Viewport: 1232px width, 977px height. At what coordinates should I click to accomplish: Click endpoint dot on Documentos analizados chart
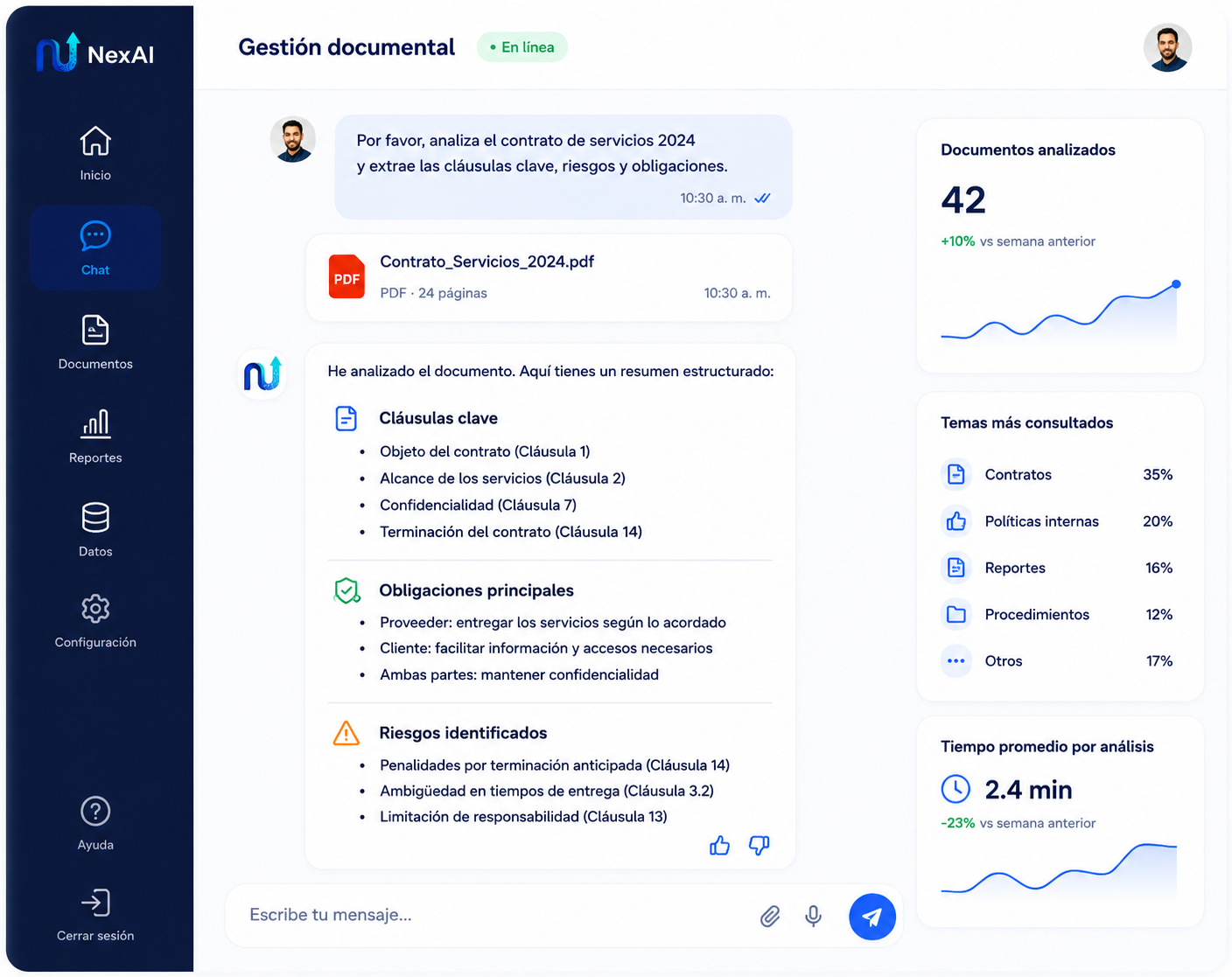point(1176,284)
